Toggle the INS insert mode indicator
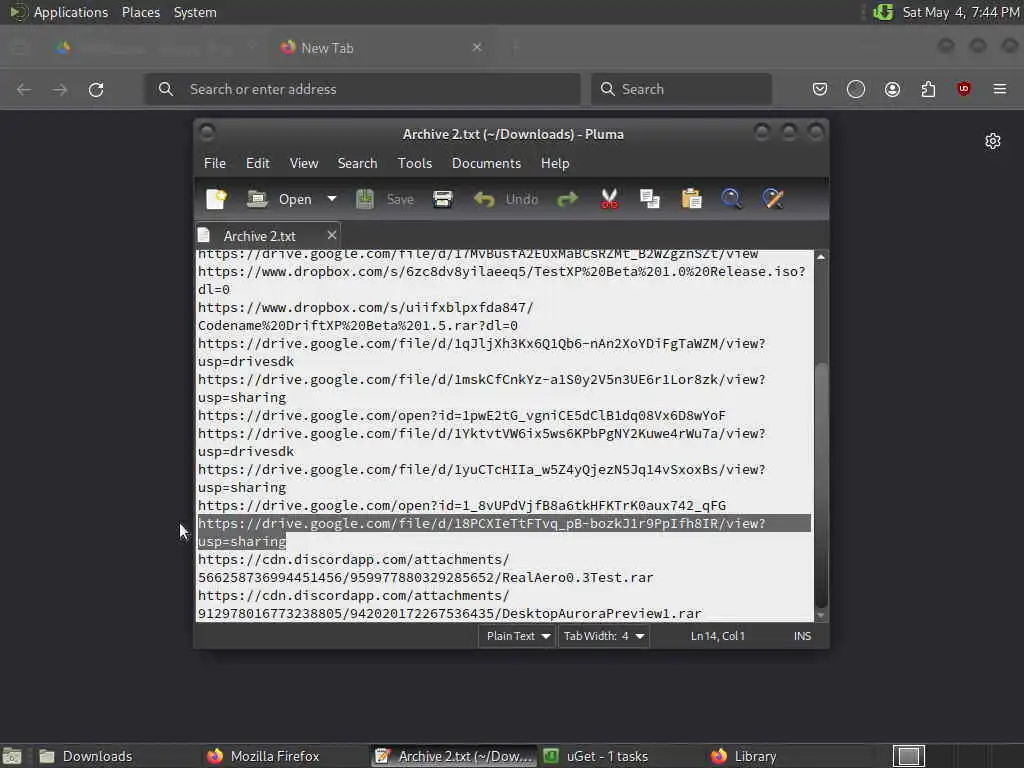 [x=803, y=636]
